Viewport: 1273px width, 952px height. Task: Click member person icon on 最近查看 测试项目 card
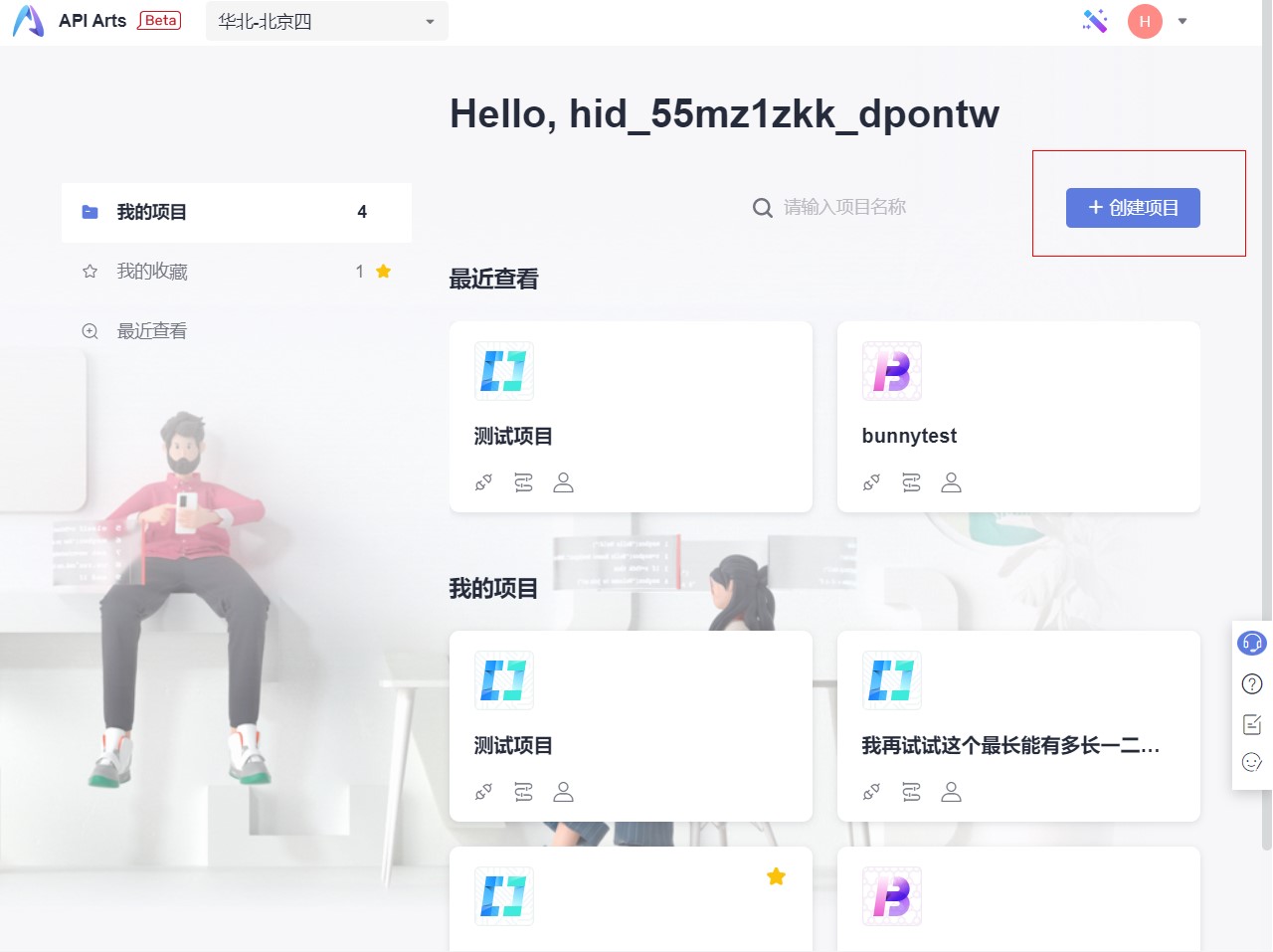564,482
